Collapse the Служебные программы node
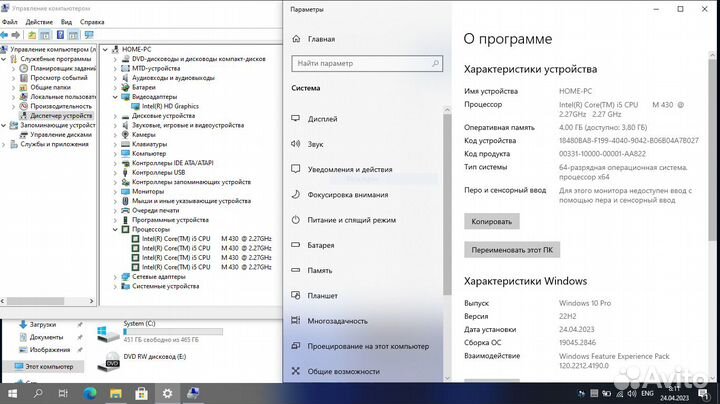720x404 pixels. coord(4,59)
